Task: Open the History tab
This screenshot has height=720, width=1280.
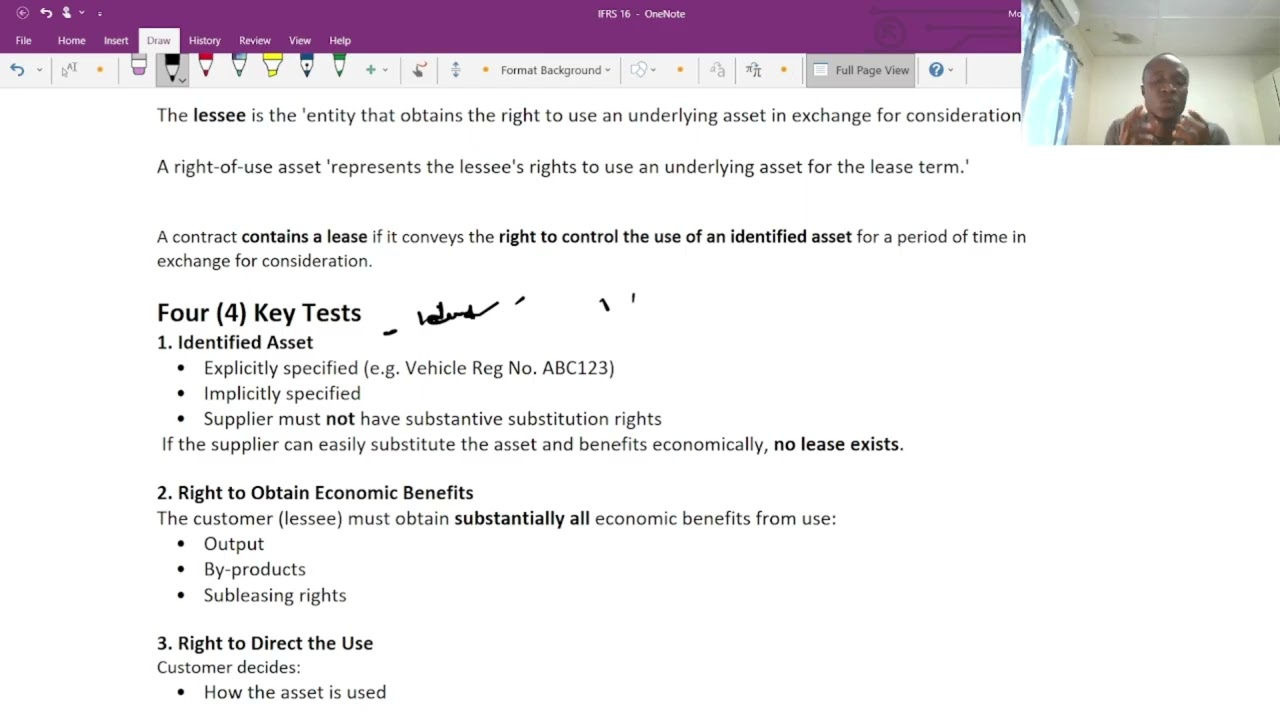Action: pyautogui.click(x=204, y=40)
